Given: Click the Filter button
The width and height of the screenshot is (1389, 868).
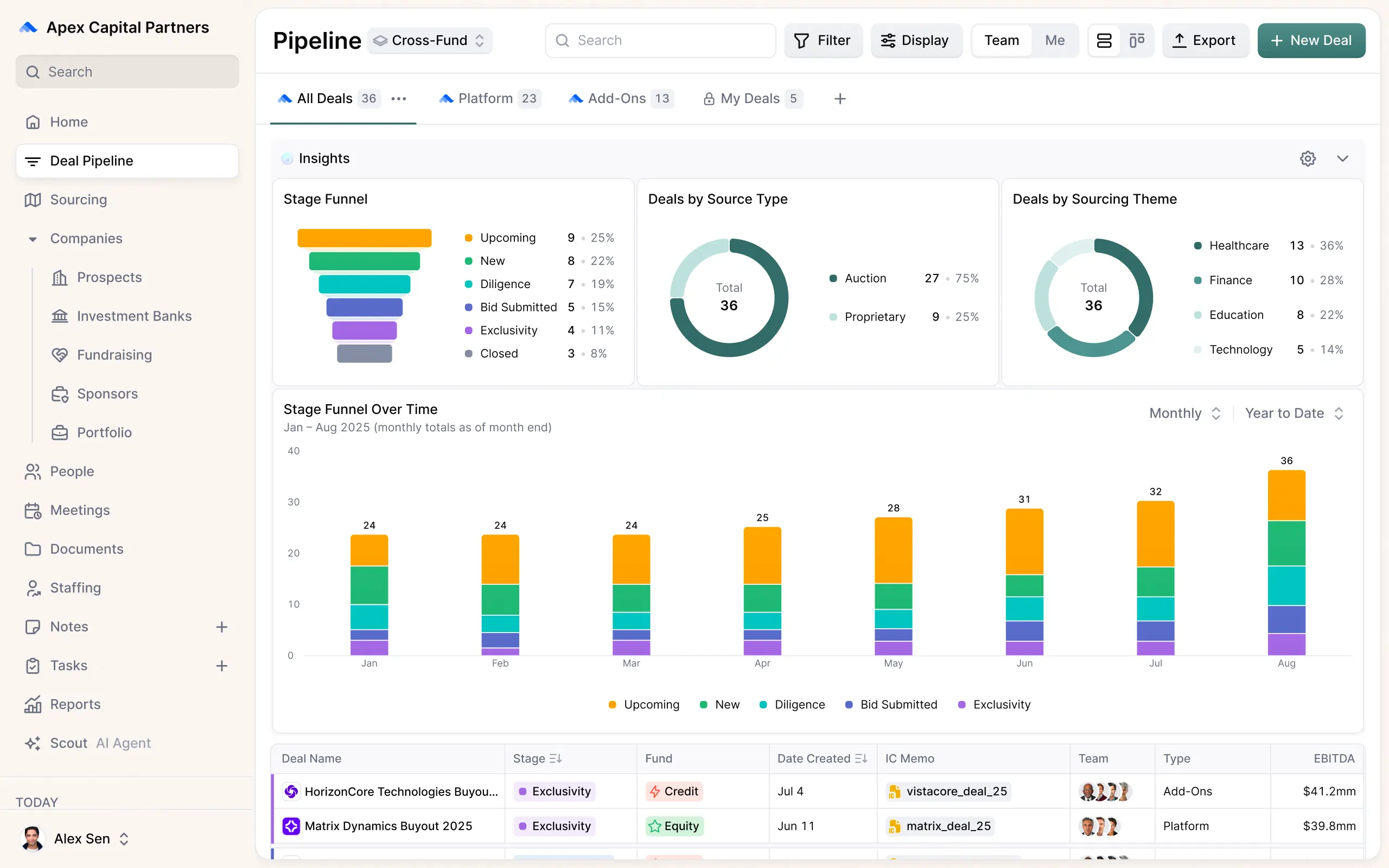Looking at the screenshot, I should (823, 40).
